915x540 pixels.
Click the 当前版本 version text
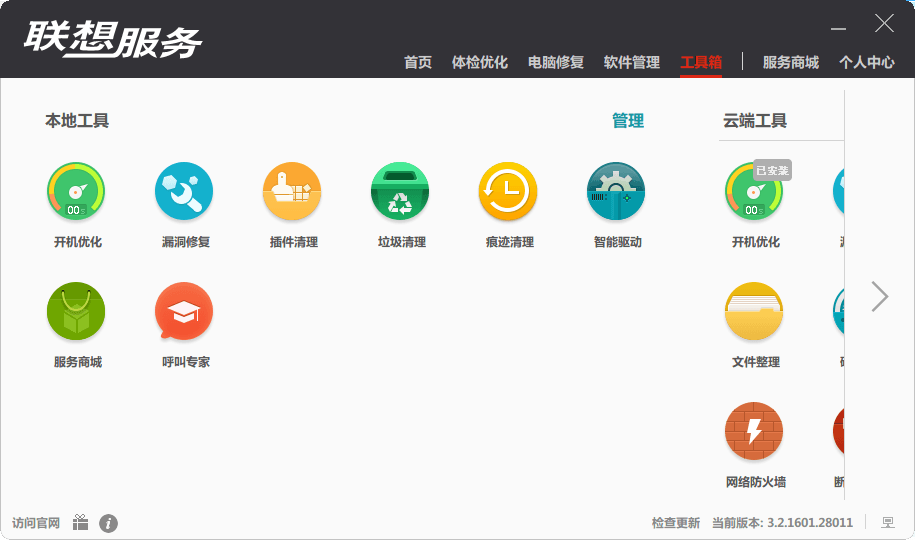pos(783,523)
